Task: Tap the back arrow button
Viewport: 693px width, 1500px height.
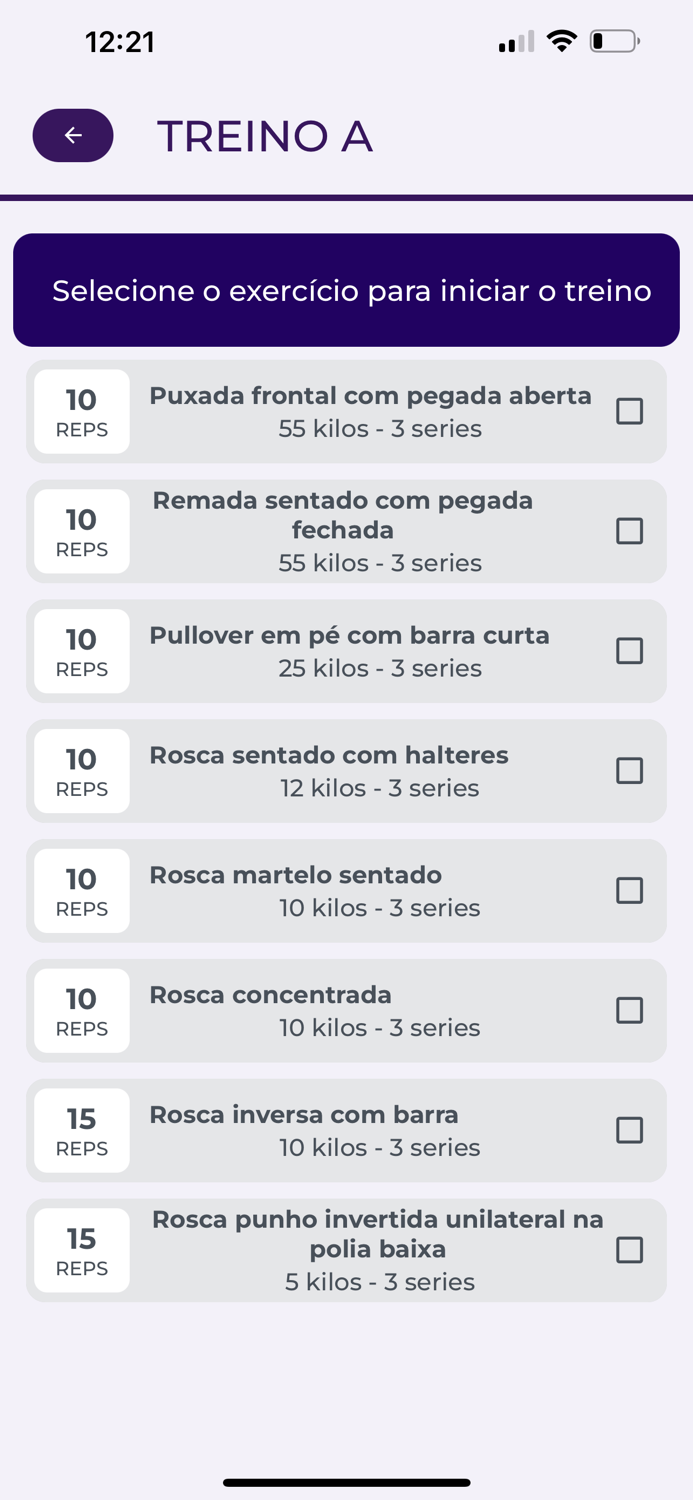Action: click(x=72, y=134)
